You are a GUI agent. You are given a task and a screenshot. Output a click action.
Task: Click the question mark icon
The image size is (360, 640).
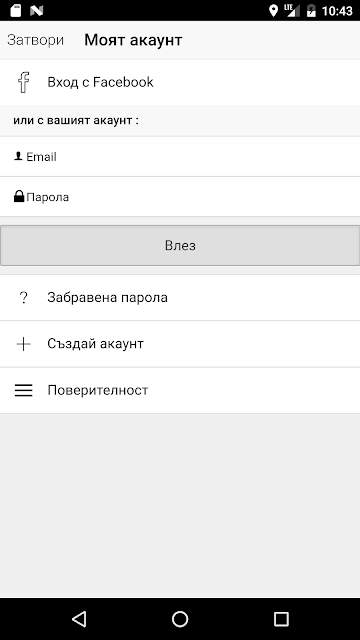point(24,298)
